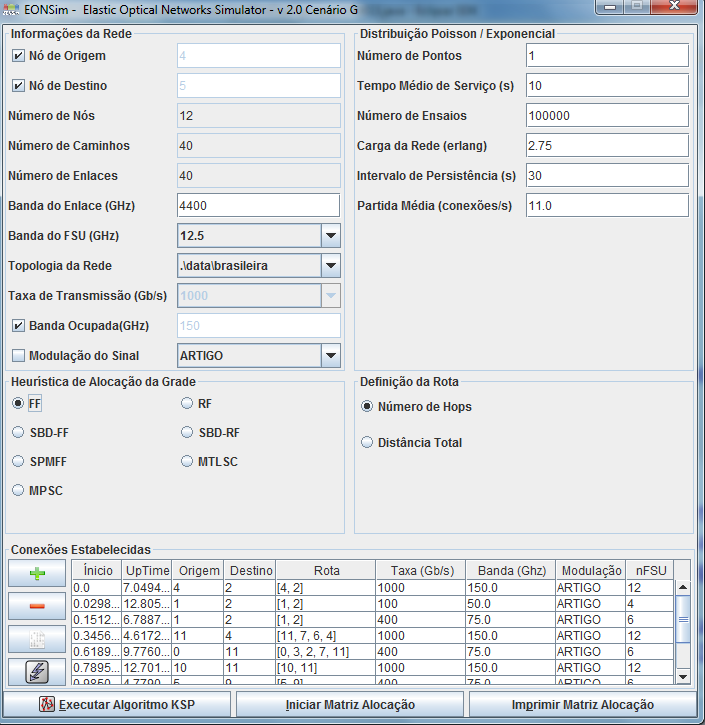This screenshot has width=705, height=725.
Task: Click the table scrollbar up arrow
Action: coord(683,588)
